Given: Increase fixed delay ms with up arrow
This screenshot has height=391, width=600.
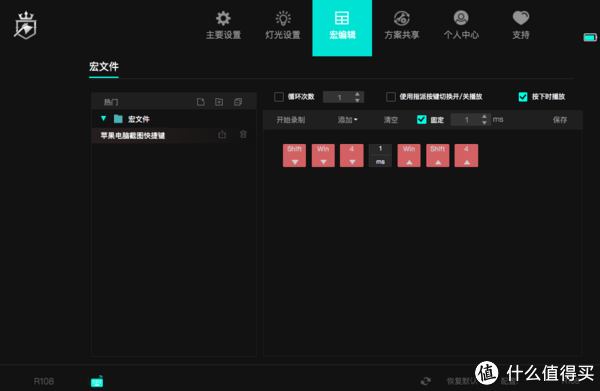Looking at the screenshot, I should [x=484, y=116].
